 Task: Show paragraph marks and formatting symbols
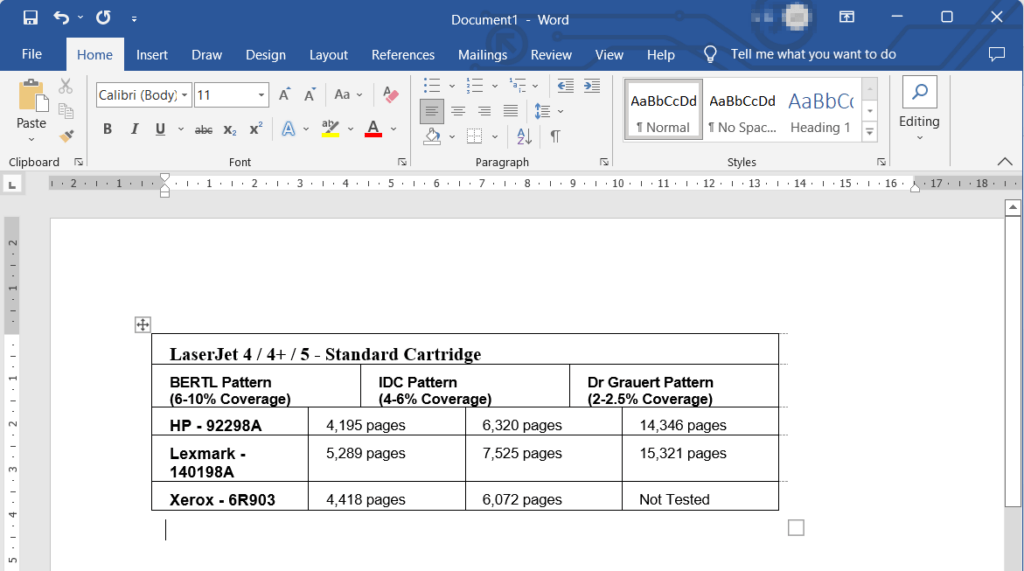[555, 136]
